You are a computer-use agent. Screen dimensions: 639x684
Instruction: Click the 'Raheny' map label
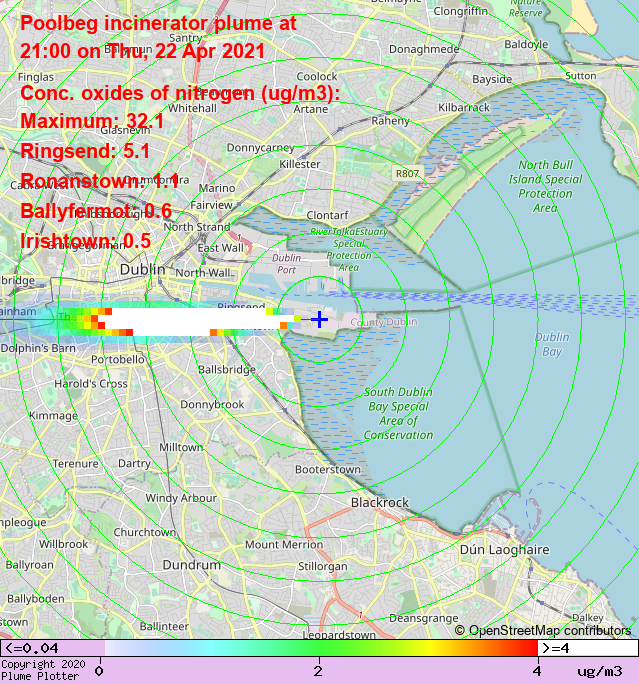390,121
